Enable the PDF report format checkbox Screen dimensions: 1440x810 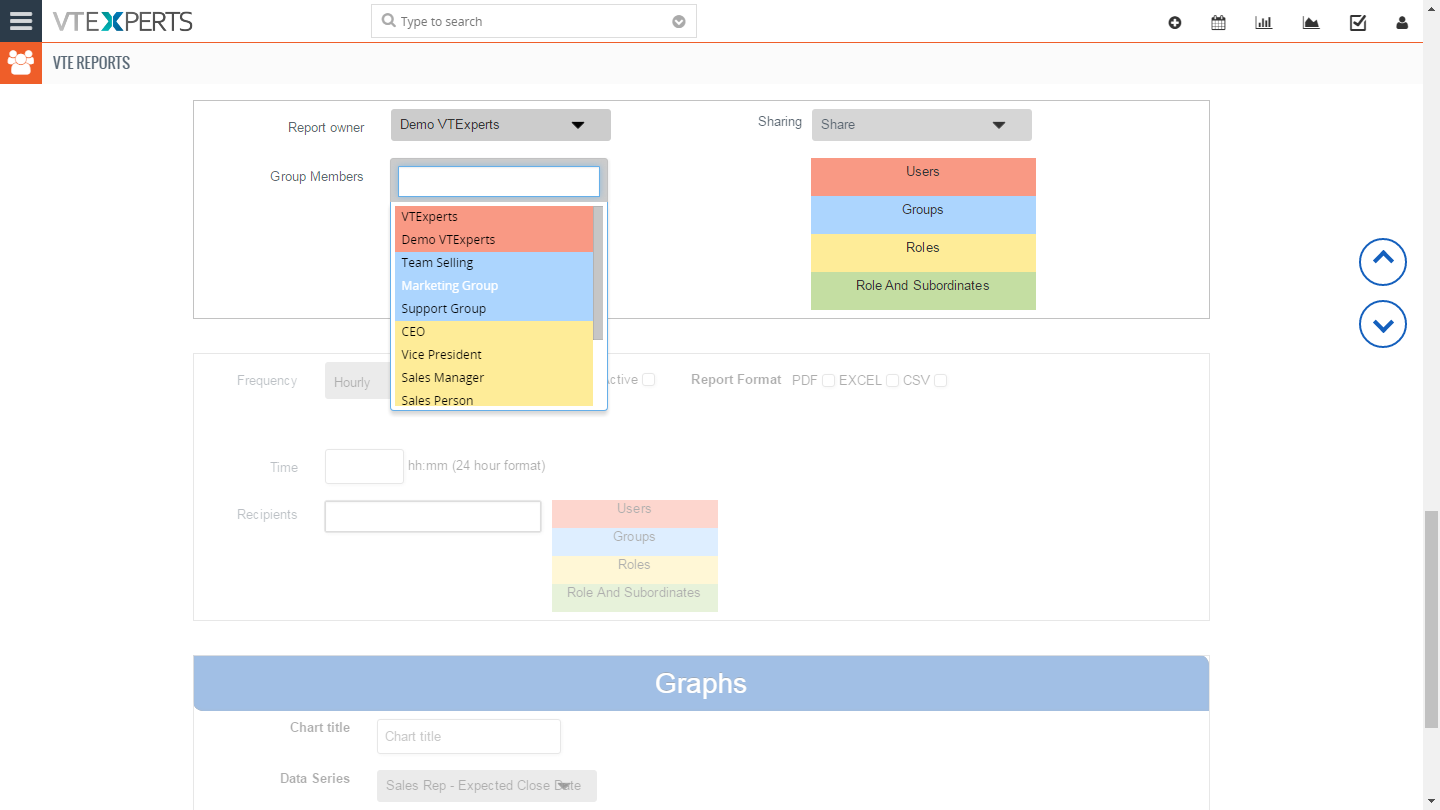point(828,381)
